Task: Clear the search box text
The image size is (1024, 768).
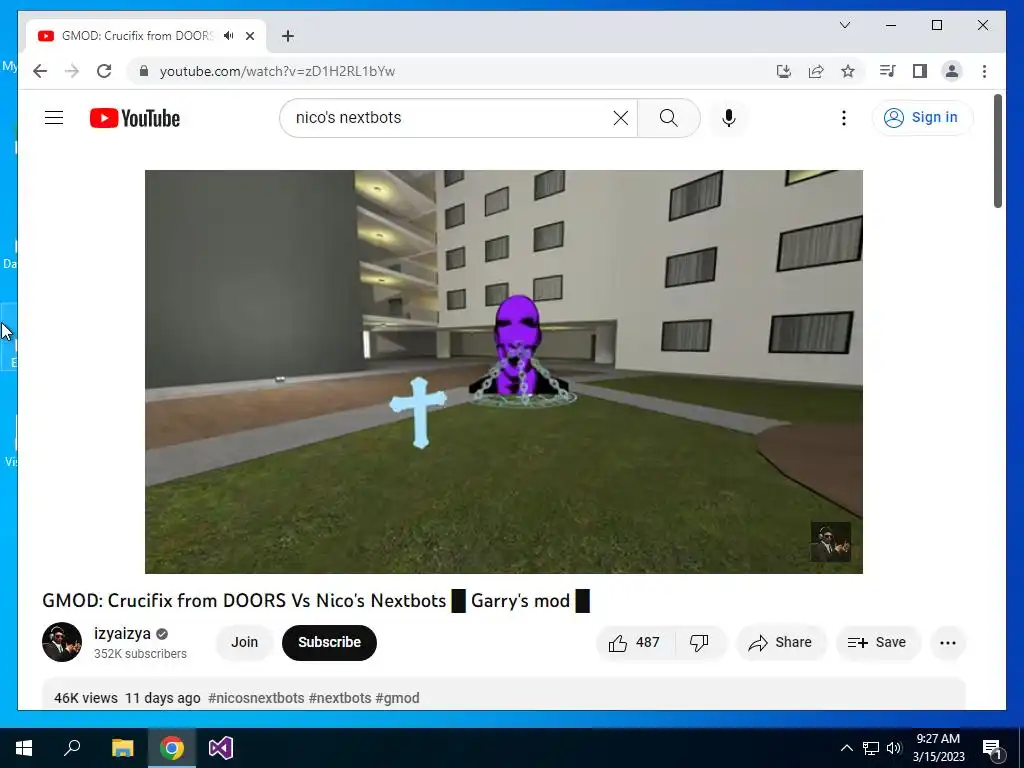Action: point(620,118)
